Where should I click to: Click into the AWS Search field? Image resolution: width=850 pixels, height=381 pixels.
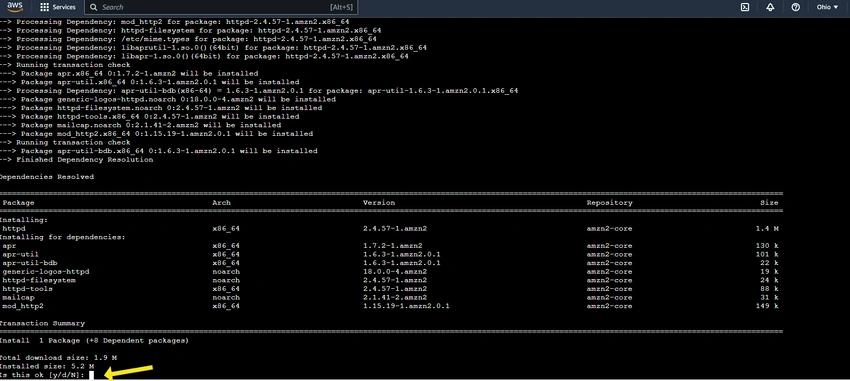coord(222,8)
